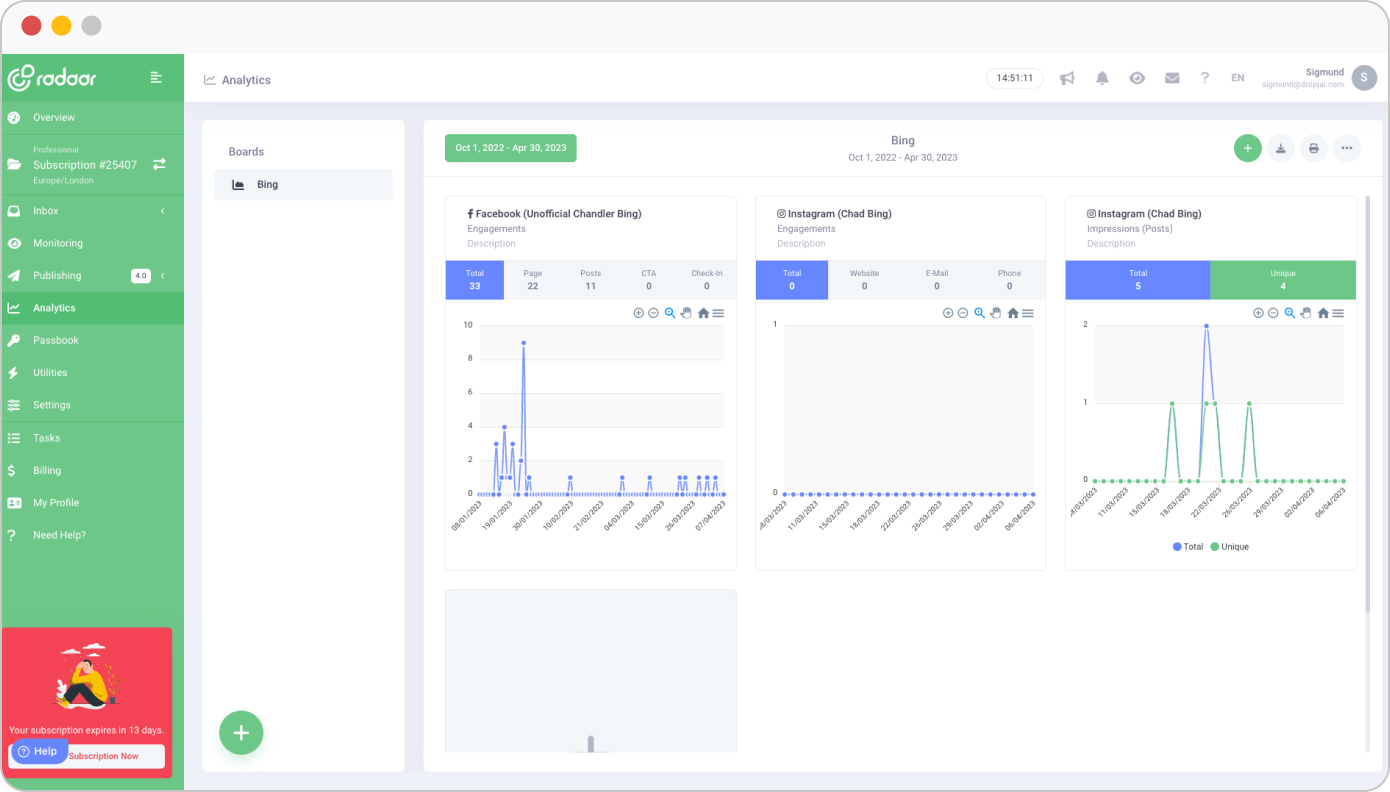Image resolution: width=1390 pixels, height=792 pixels.
Task: Activate pan hand tool on Facebook chart
Action: point(685,313)
